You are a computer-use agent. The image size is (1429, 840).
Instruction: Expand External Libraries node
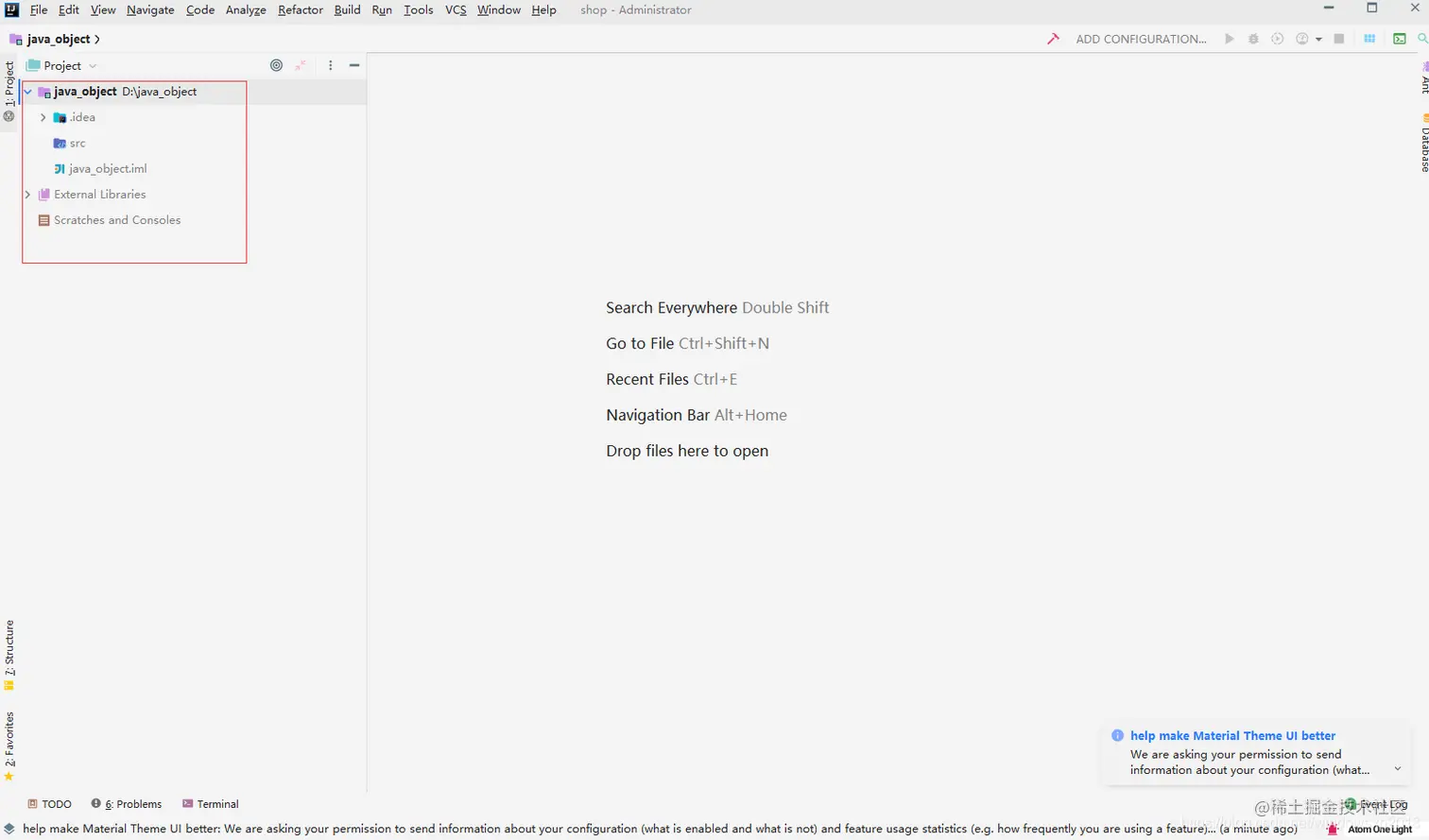tap(28, 195)
